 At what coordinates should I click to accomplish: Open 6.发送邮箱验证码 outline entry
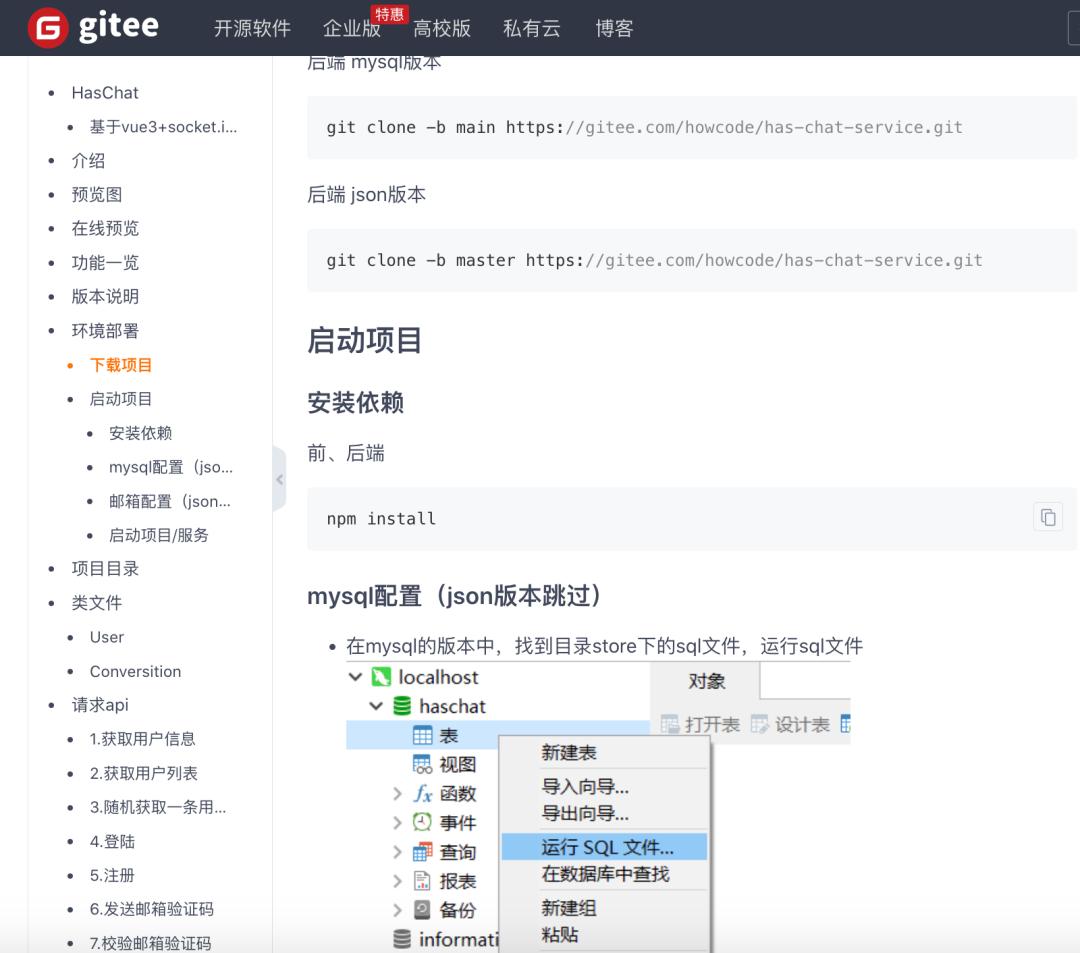click(152, 909)
